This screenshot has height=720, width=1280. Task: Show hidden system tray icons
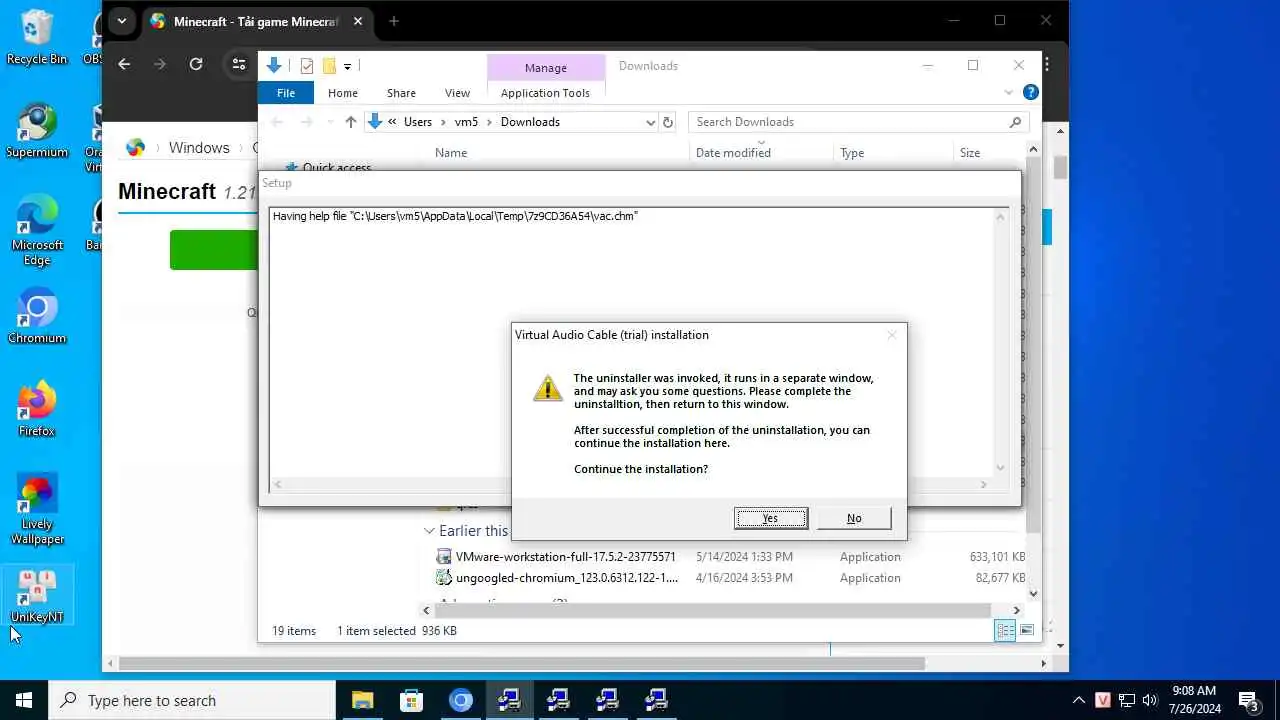[1078, 700]
